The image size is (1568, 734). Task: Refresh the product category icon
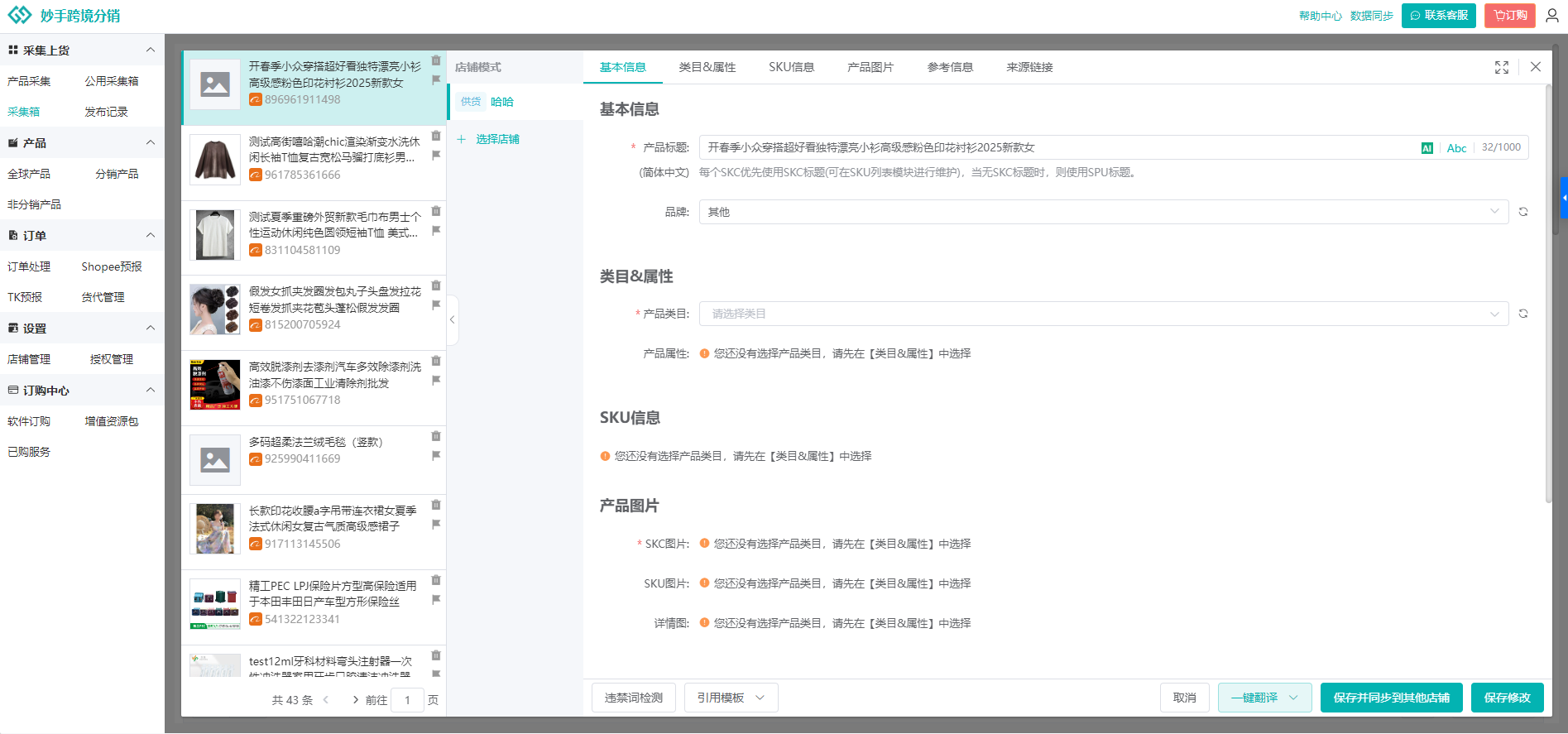pos(1522,314)
